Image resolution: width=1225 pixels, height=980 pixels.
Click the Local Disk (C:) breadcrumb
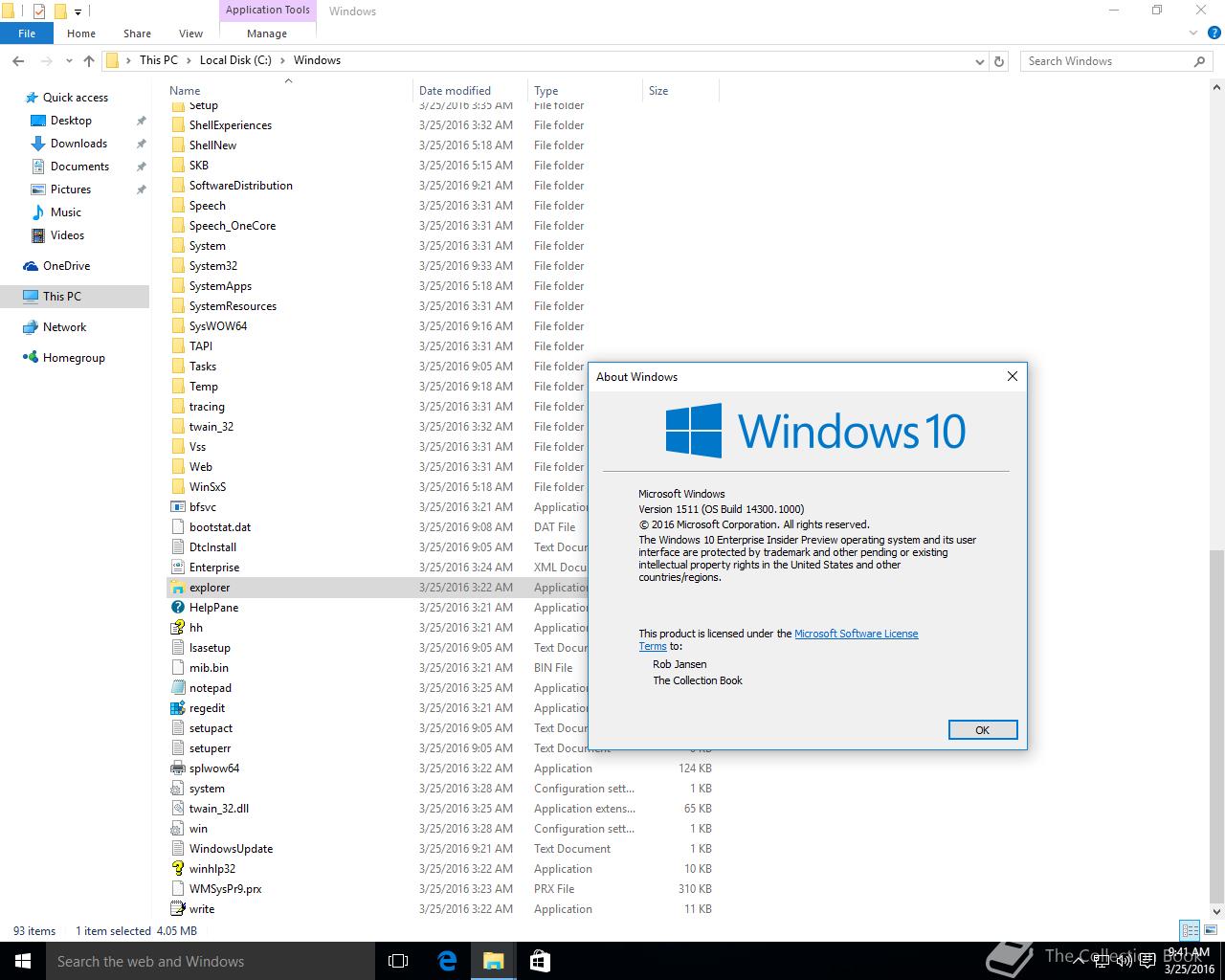[235, 60]
